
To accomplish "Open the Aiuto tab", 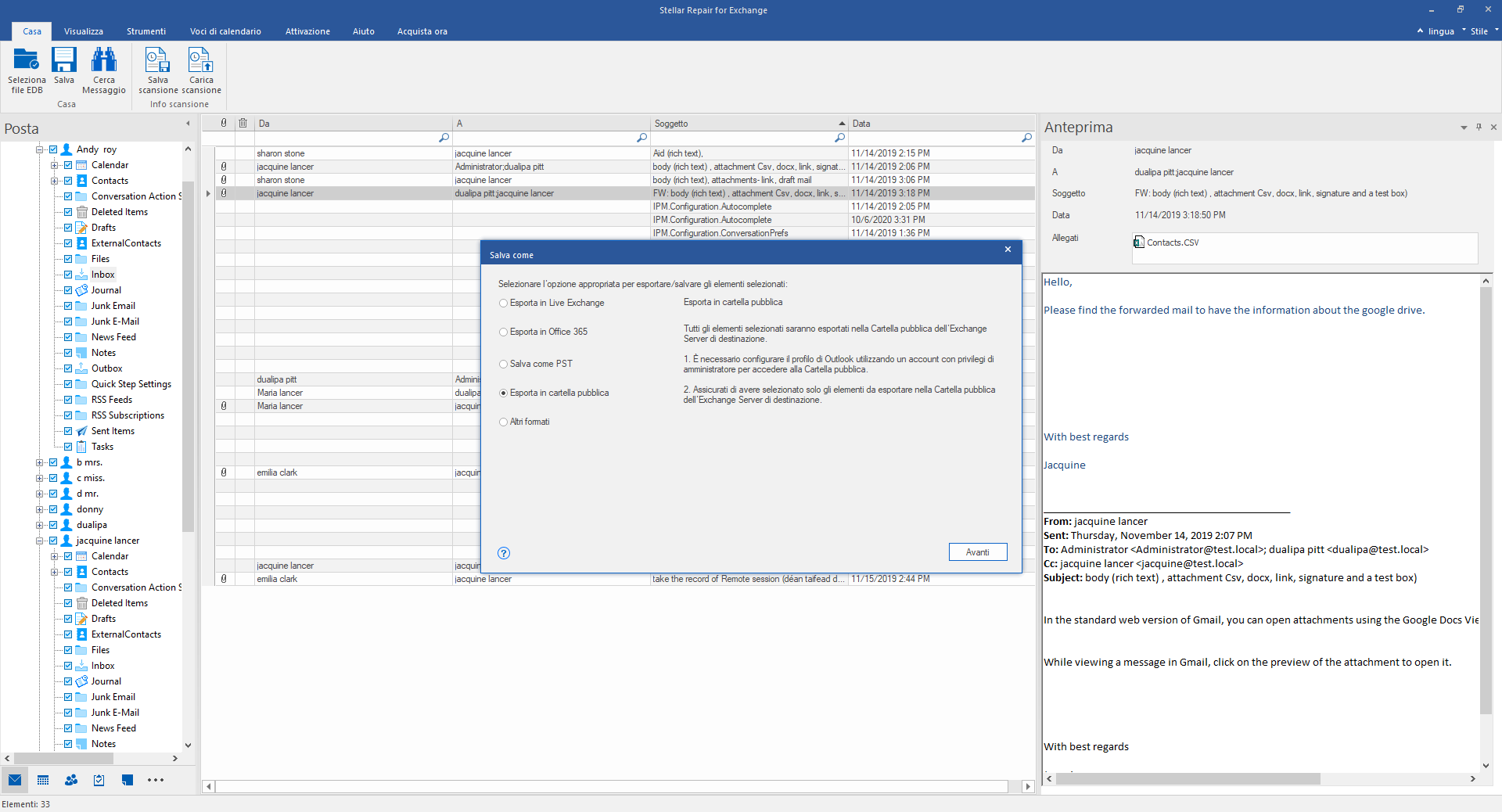I will 364,31.
